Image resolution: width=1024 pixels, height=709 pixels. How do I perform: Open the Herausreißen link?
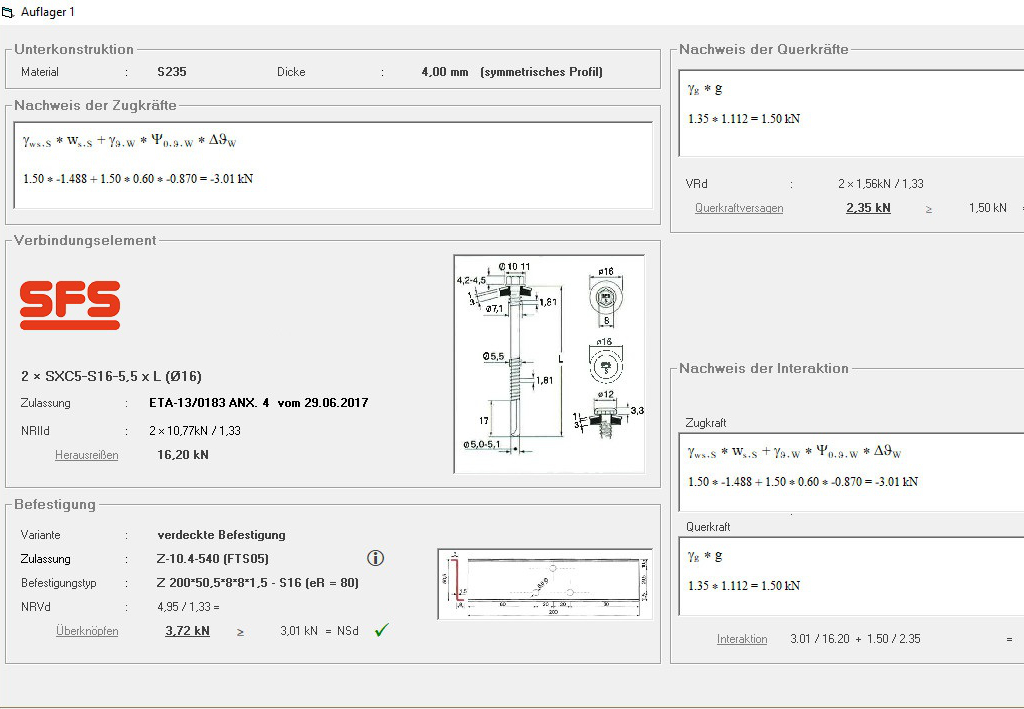pyautogui.click(x=87, y=455)
